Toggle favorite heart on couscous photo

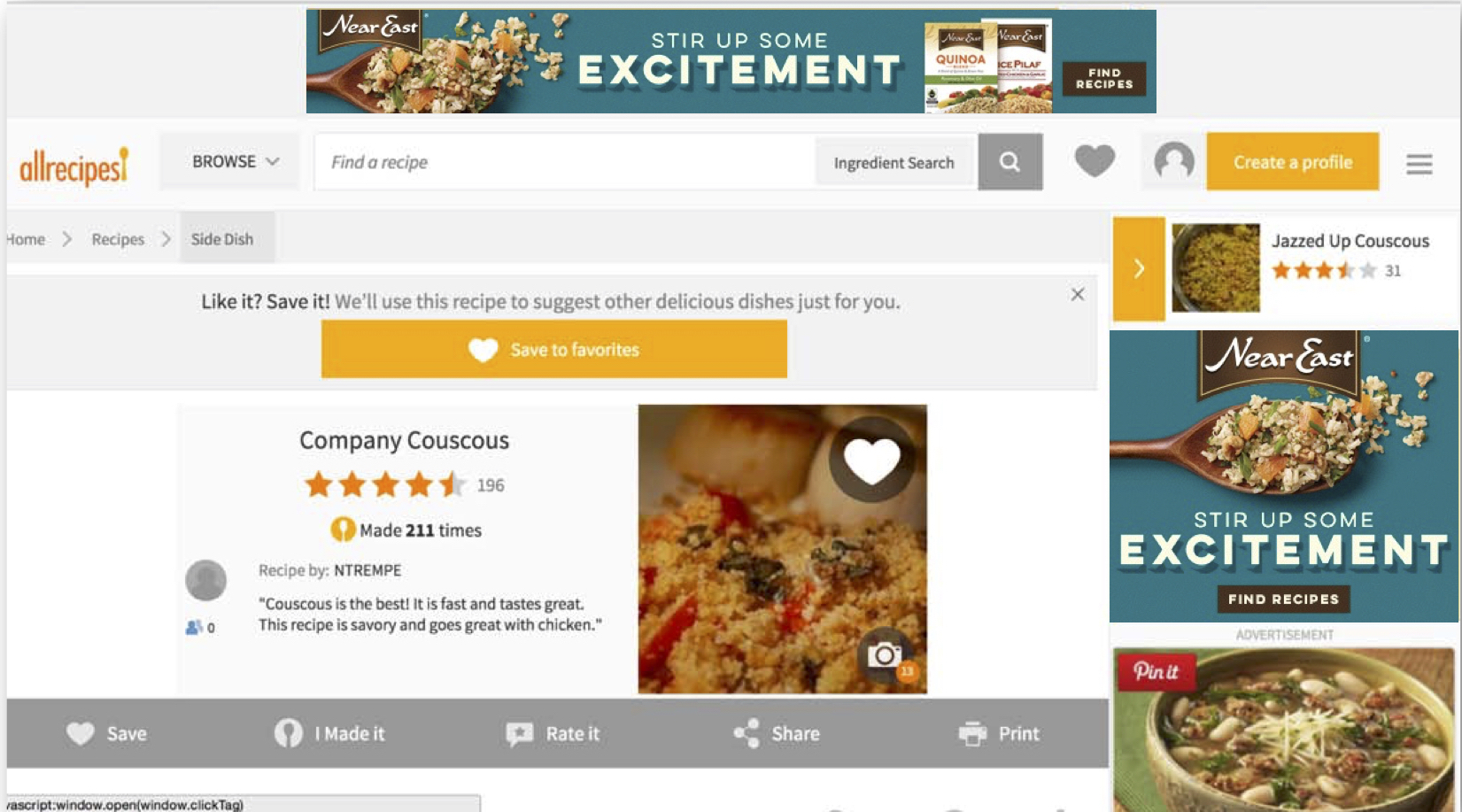[872, 460]
